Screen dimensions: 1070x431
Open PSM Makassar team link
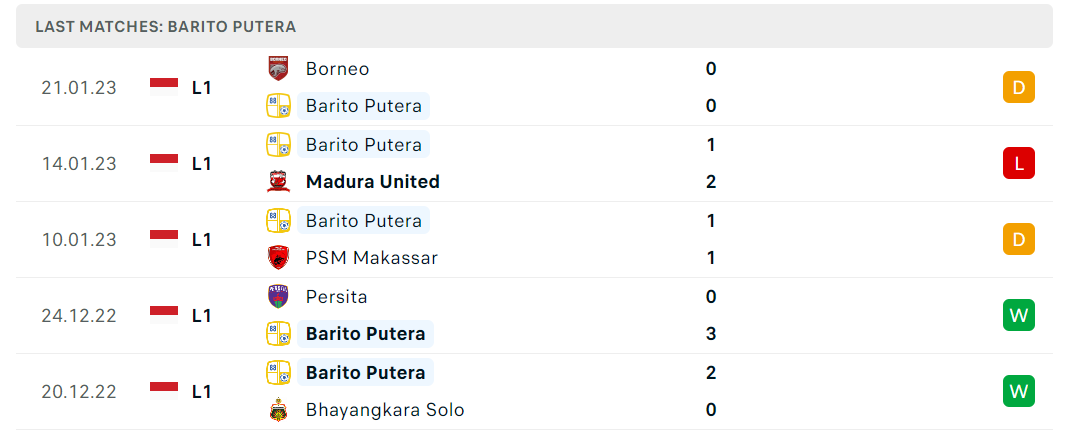tap(372, 258)
